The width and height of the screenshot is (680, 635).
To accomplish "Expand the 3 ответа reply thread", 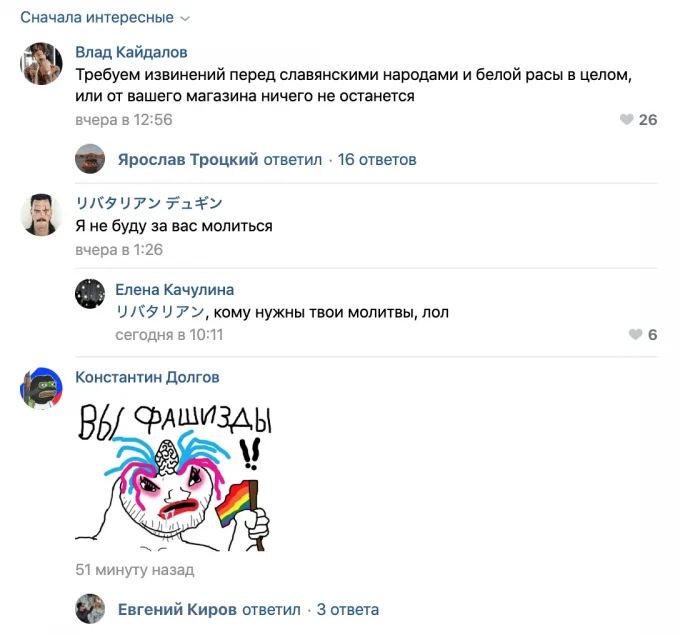I will 347,609.
